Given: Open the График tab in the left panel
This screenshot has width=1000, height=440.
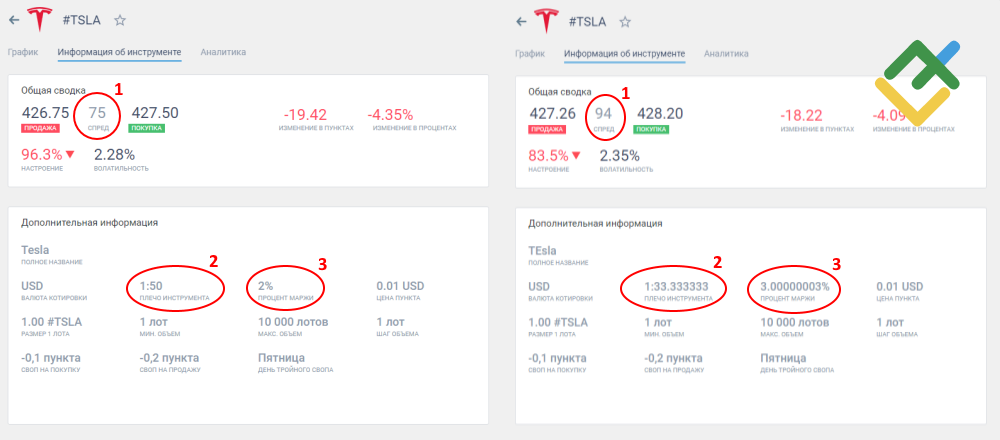Looking at the screenshot, I should (x=23, y=52).
